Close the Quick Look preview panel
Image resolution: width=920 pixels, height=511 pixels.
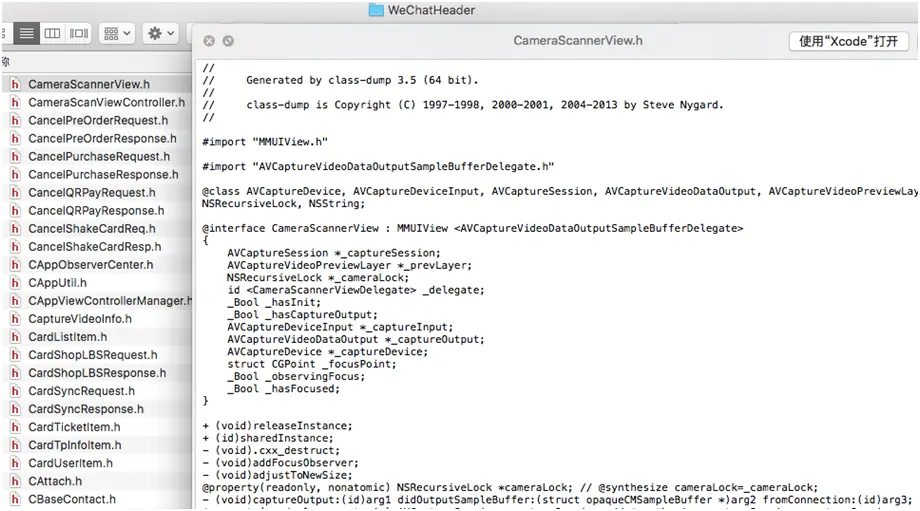click(209, 40)
